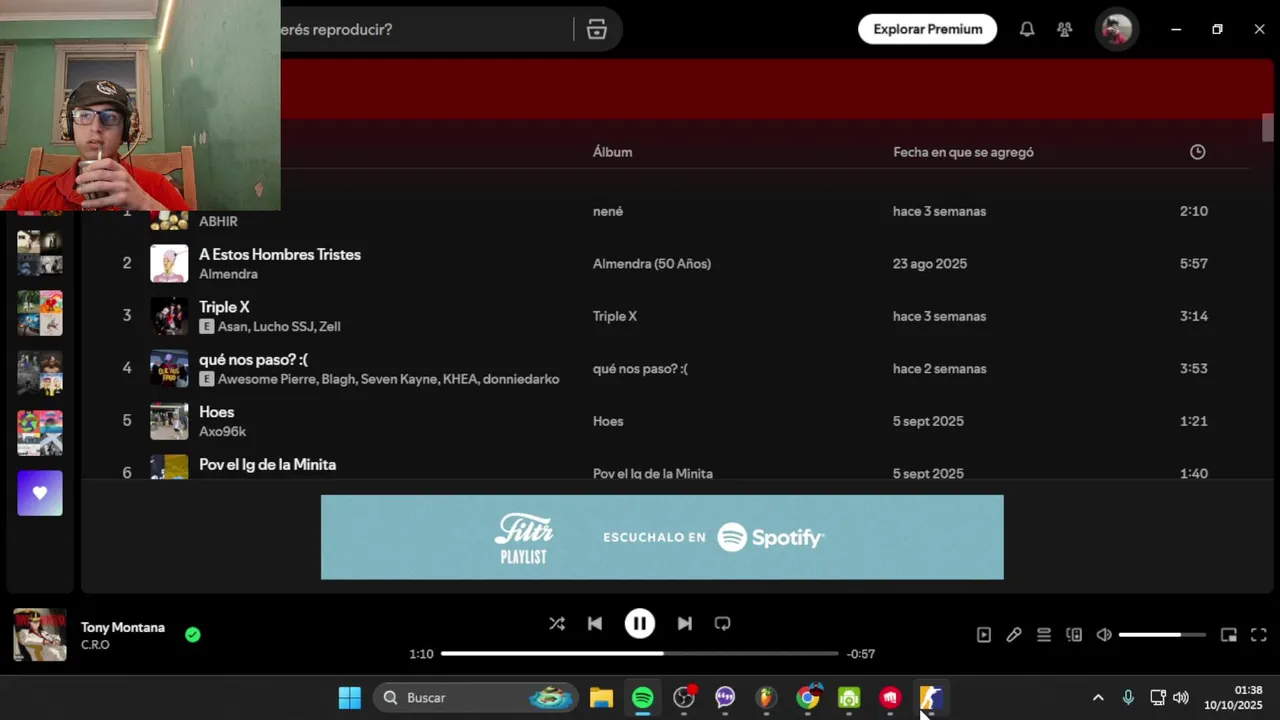1280x720 pixels.
Task: Sort by the duration clock icon
Action: point(1198,152)
